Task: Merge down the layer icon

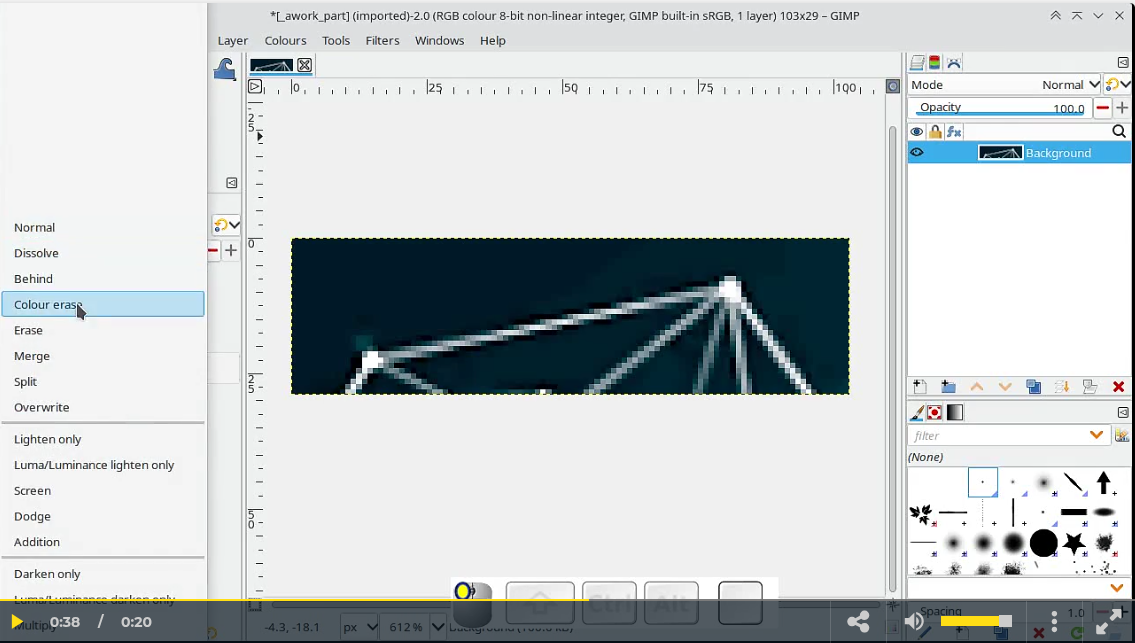Action: [1062, 387]
